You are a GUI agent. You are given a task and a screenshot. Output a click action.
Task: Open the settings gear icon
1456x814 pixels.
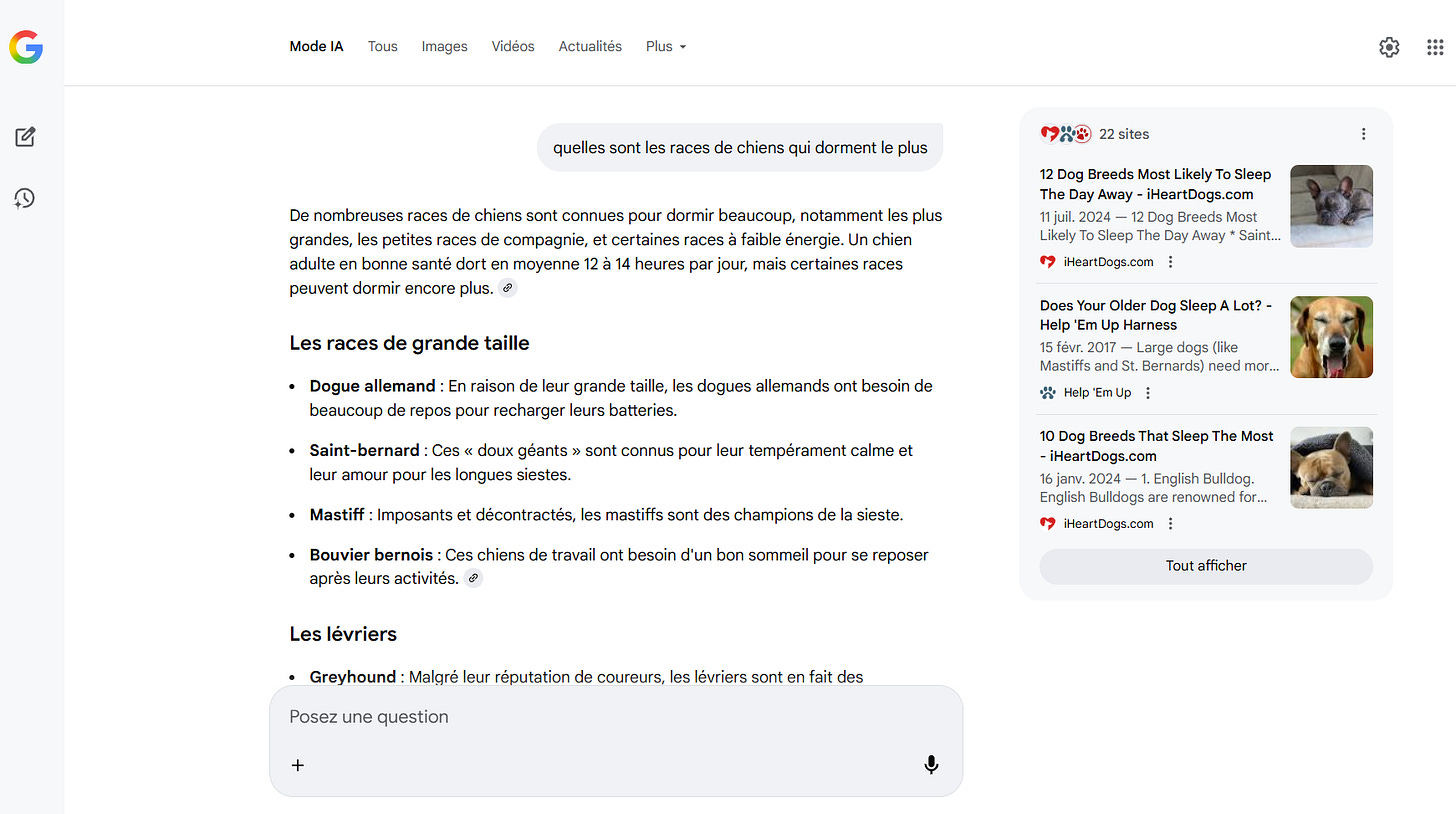pyautogui.click(x=1389, y=47)
